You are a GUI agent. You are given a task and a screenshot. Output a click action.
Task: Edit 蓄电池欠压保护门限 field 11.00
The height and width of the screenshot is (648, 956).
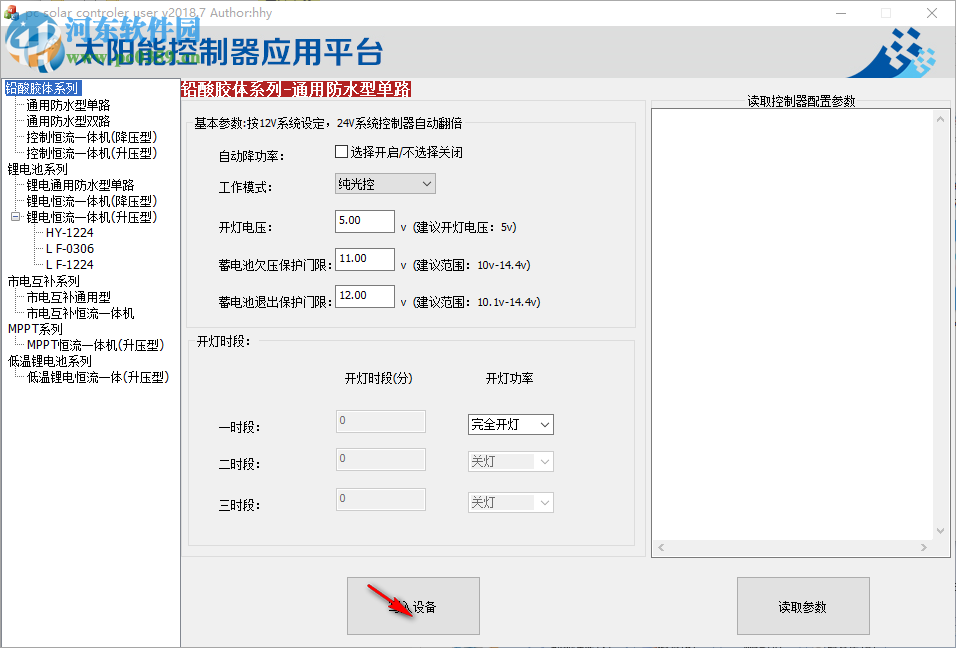pos(365,258)
